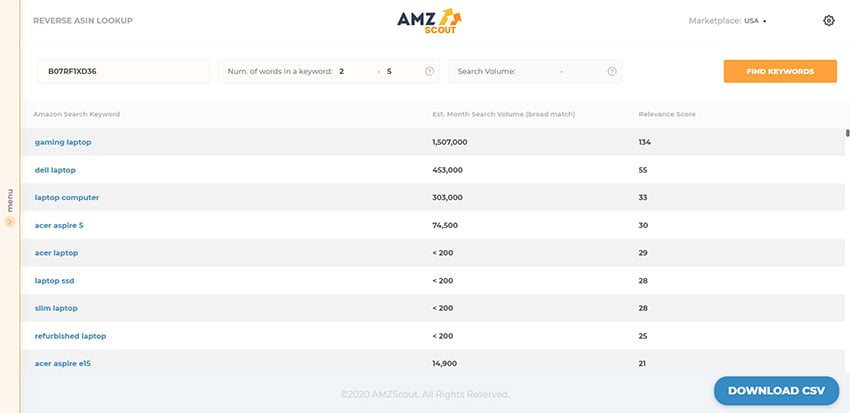This screenshot has height=413, width=850.
Task: Select relevance score 55
Action: tap(643, 170)
